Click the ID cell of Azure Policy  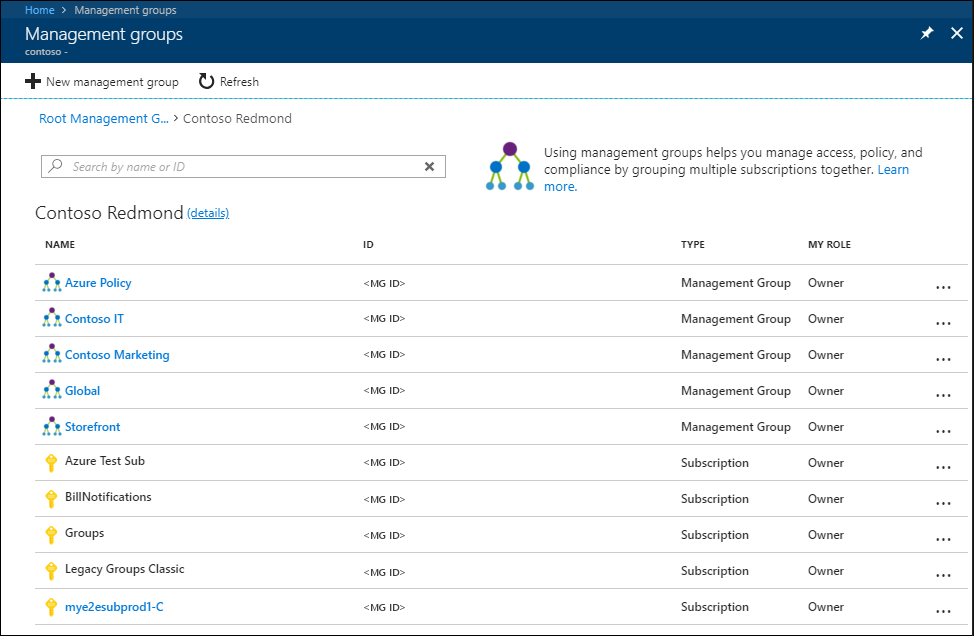tap(384, 283)
